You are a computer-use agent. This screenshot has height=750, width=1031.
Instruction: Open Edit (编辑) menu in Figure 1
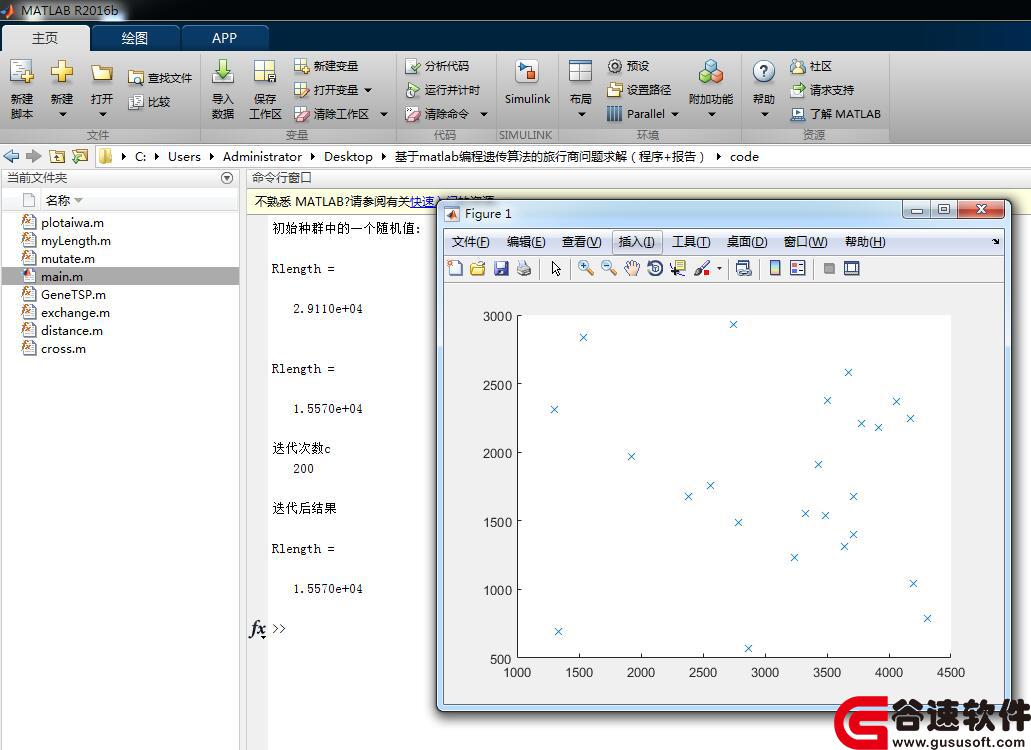click(x=526, y=242)
